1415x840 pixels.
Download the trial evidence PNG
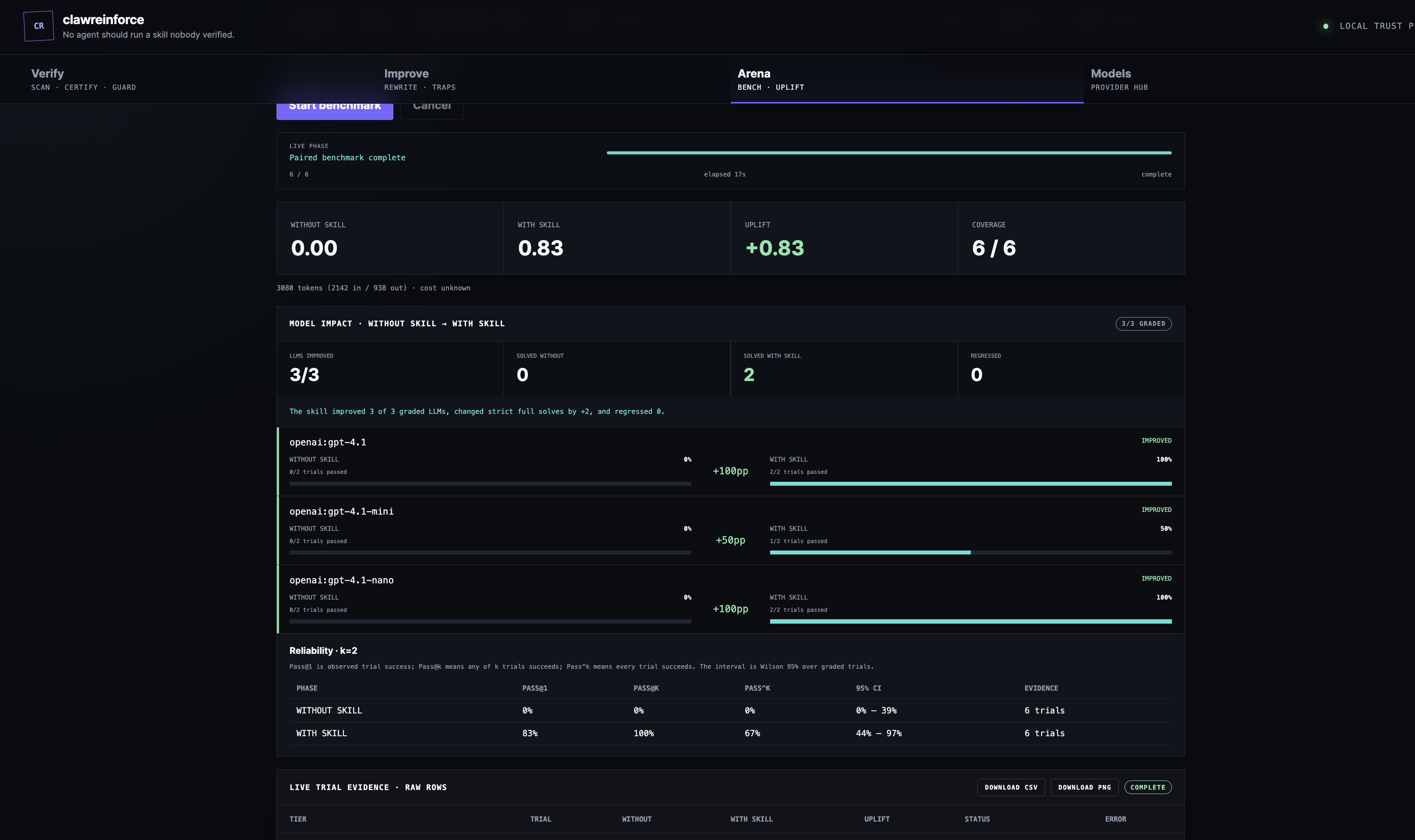(1084, 787)
